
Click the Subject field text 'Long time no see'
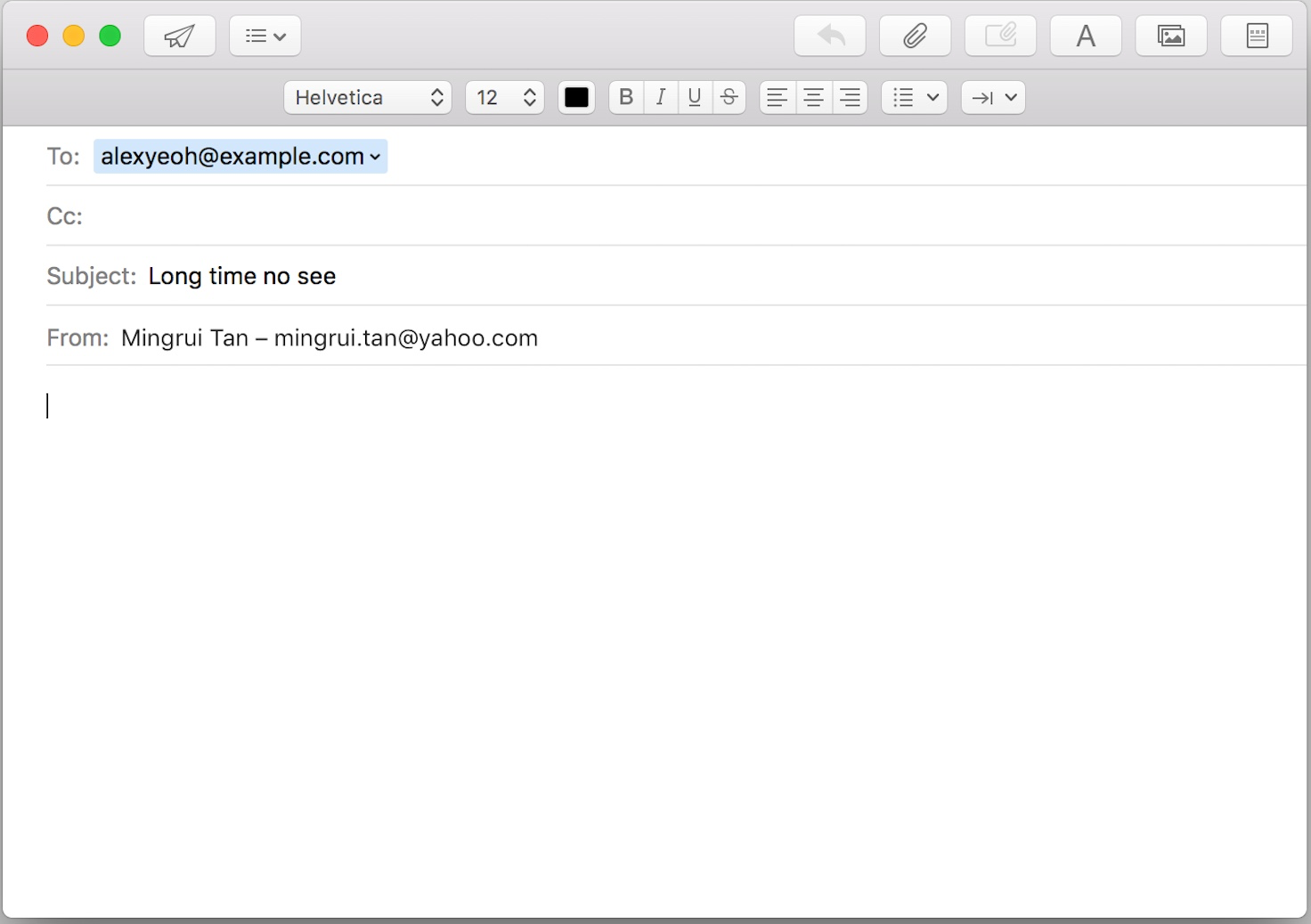(242, 276)
